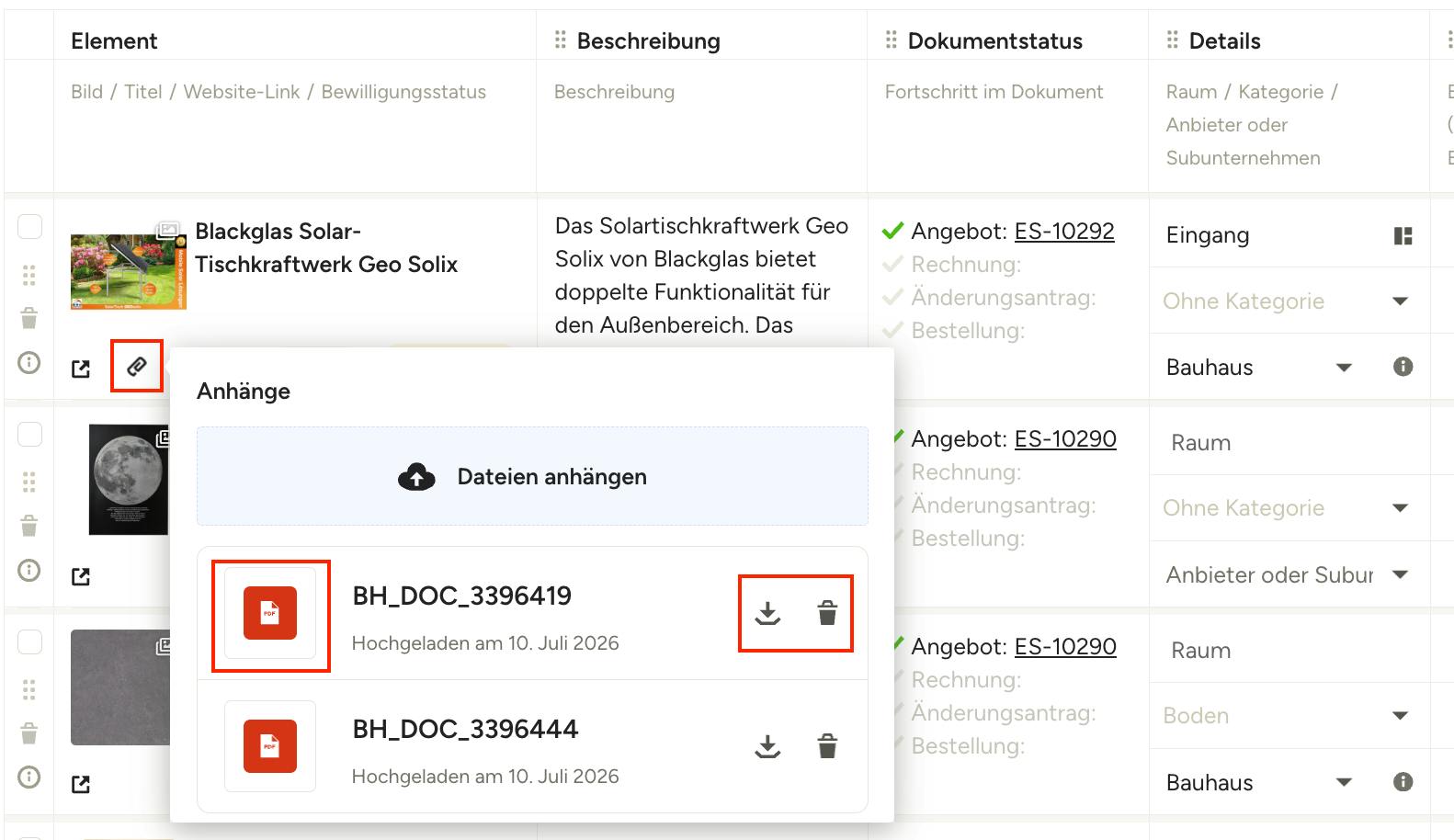This screenshot has width=1454, height=840.
Task: Open the Anbieter oder Subunternehmen dropdown
Action: pos(1401,575)
